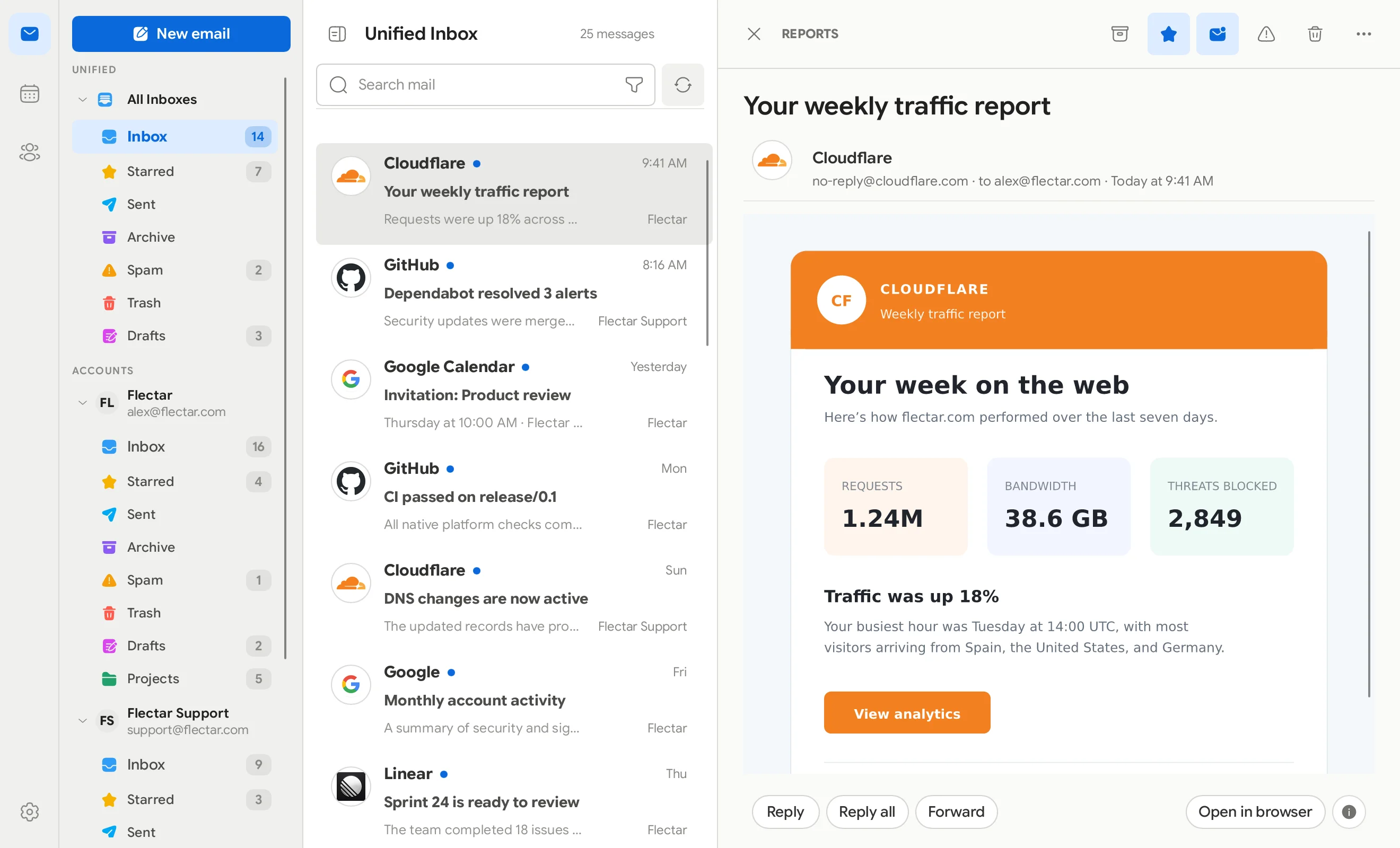Open the Flectar Support Starred with 3

[175, 800]
